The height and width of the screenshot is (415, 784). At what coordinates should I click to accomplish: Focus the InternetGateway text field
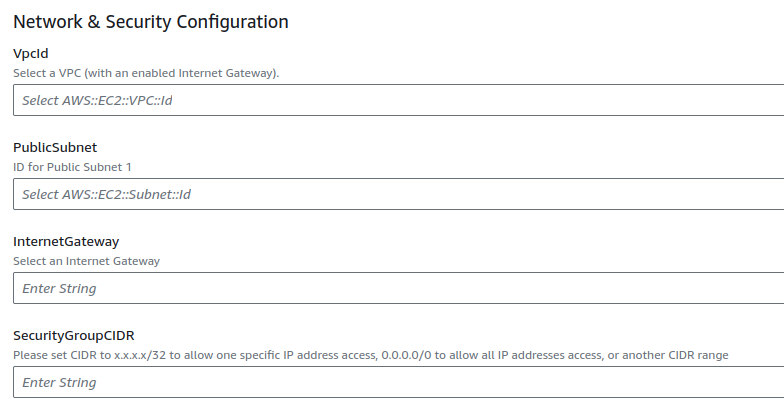pos(400,288)
